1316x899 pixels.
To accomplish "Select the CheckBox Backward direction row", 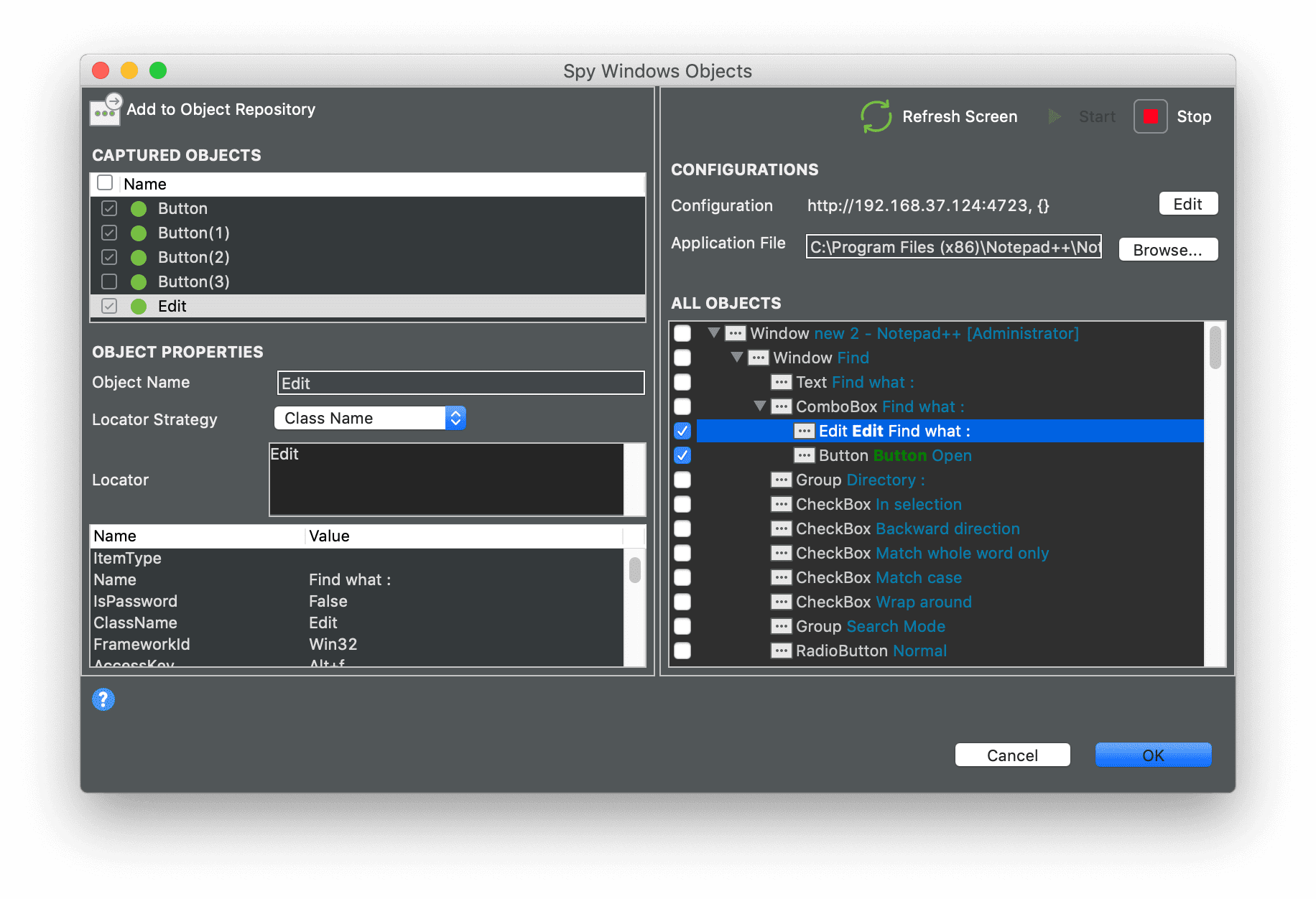I will click(x=950, y=528).
